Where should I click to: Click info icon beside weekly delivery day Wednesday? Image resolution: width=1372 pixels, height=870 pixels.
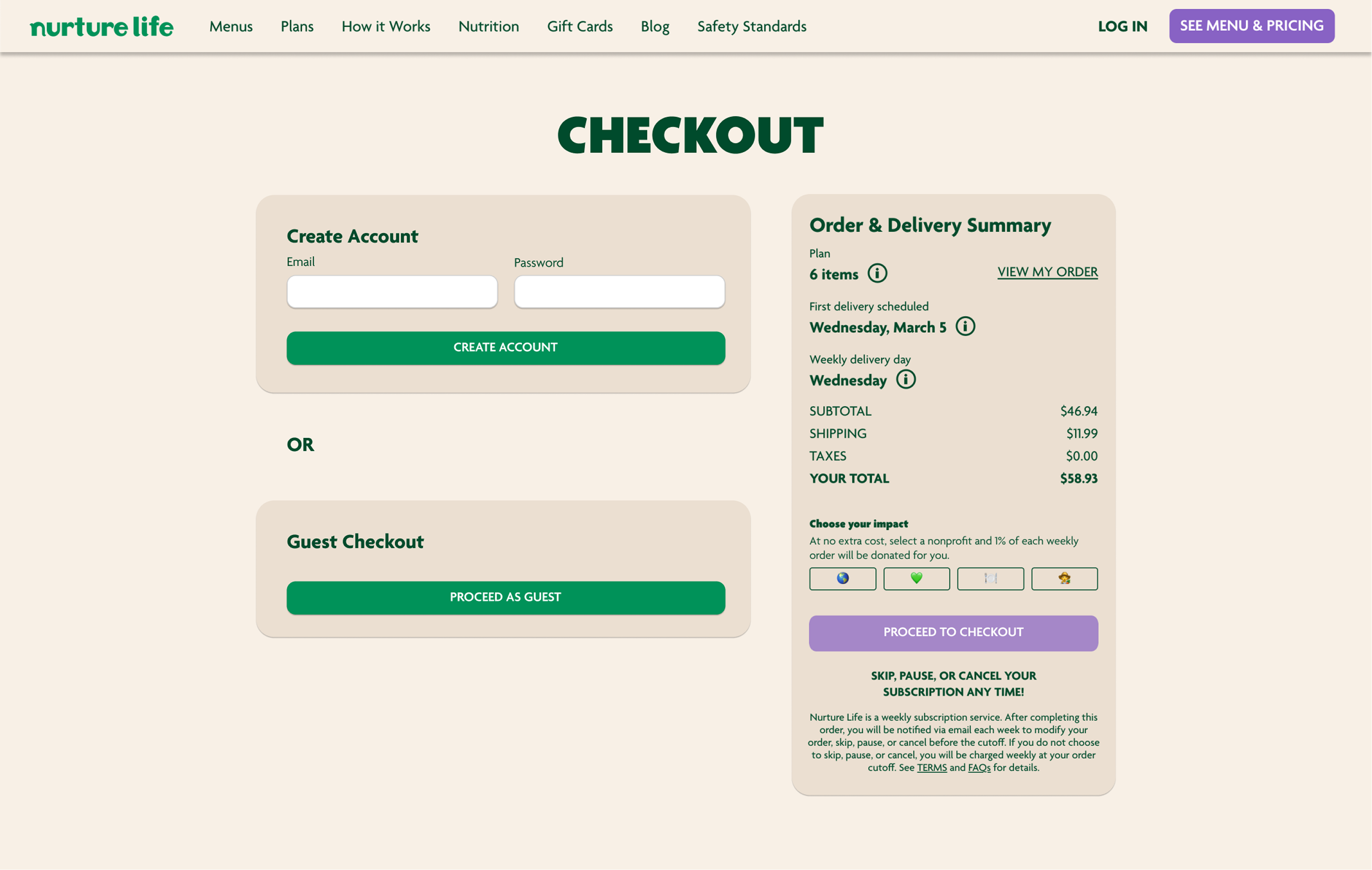[905, 380]
